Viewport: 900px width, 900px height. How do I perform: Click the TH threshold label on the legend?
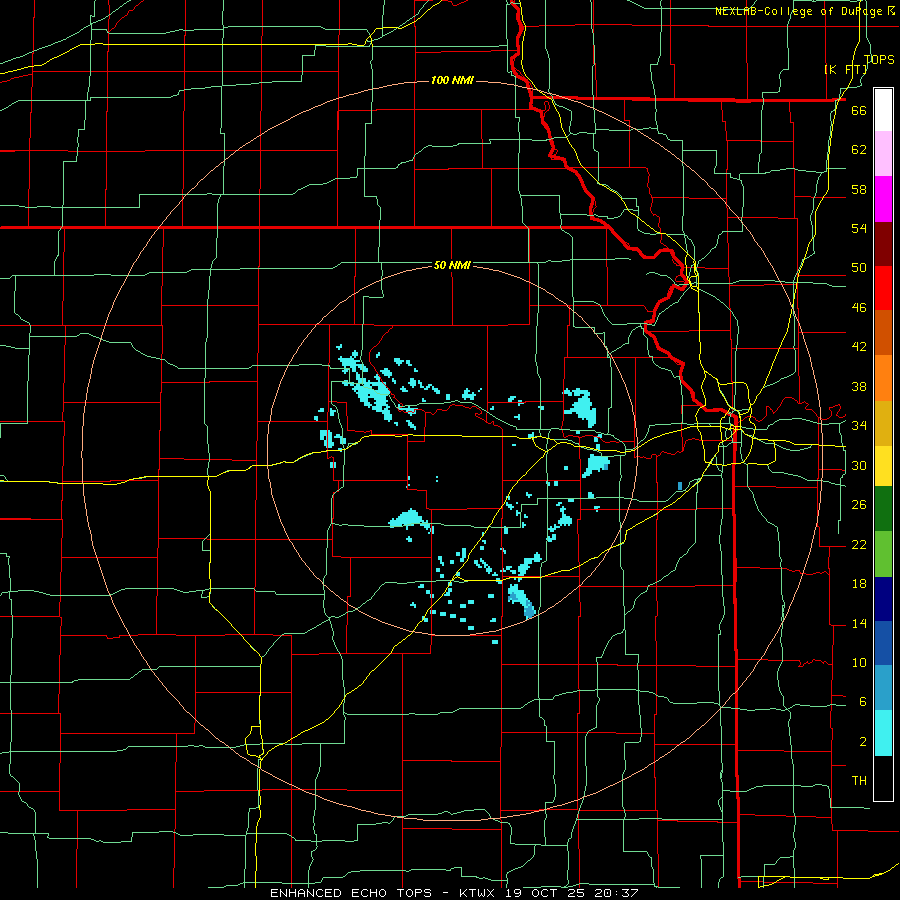coord(859,781)
